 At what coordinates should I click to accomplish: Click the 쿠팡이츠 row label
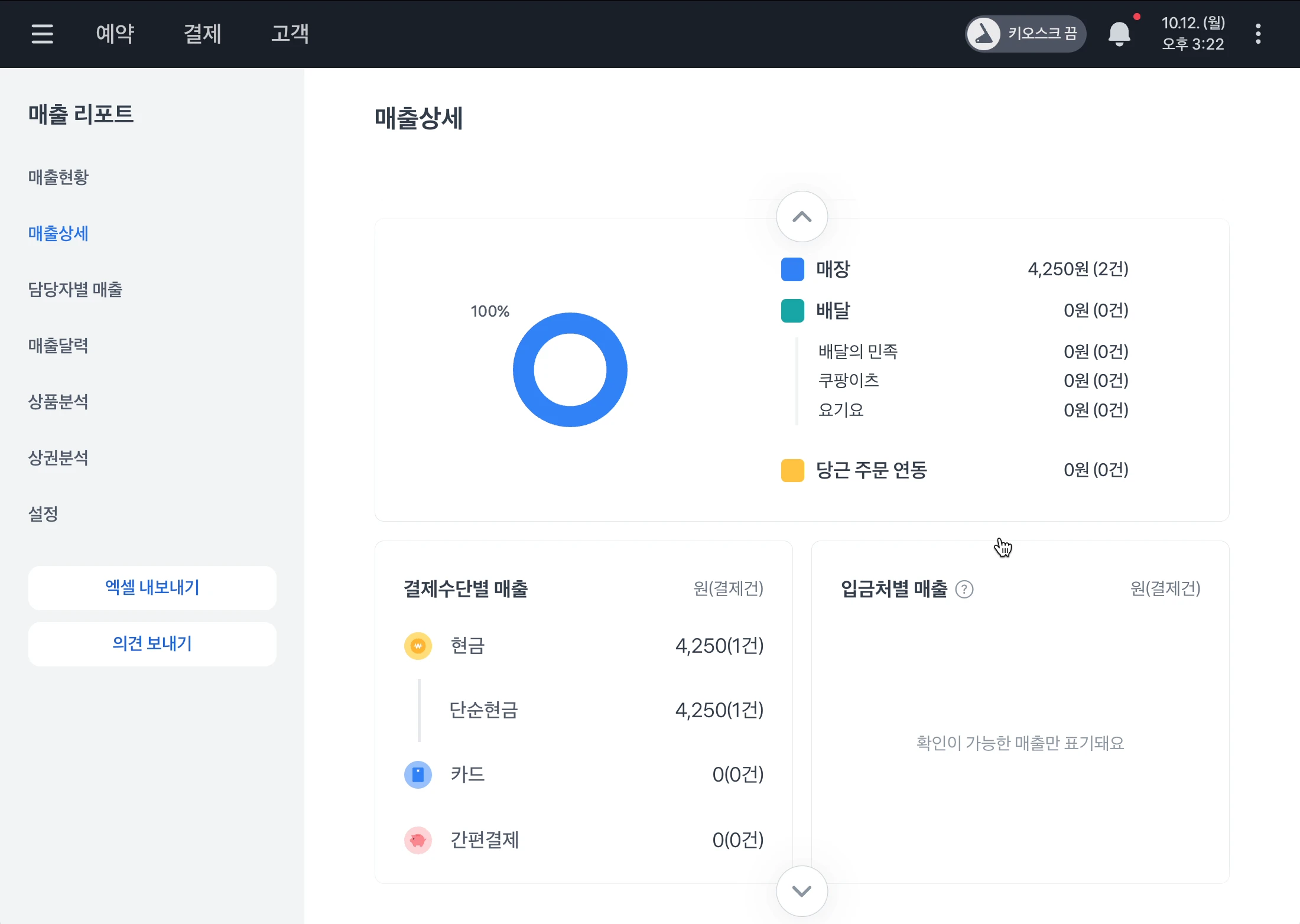[x=849, y=380]
